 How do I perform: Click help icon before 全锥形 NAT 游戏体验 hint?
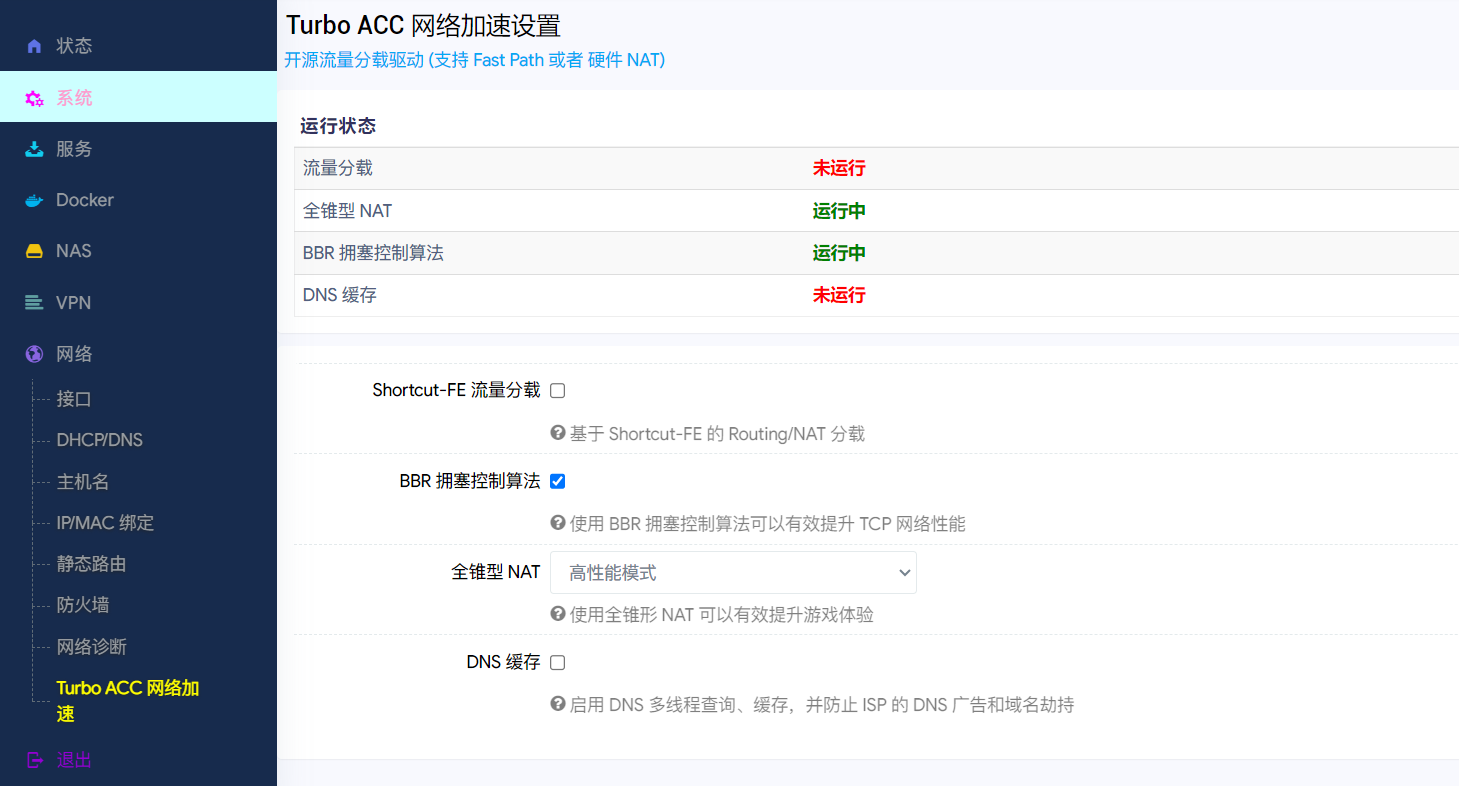[558, 614]
